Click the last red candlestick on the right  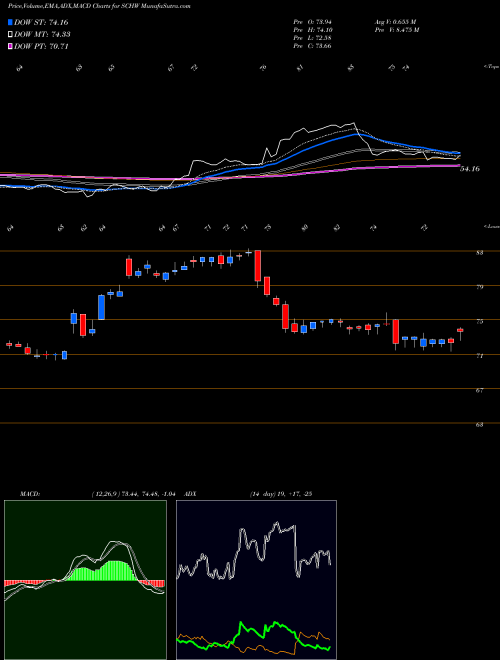click(460, 330)
